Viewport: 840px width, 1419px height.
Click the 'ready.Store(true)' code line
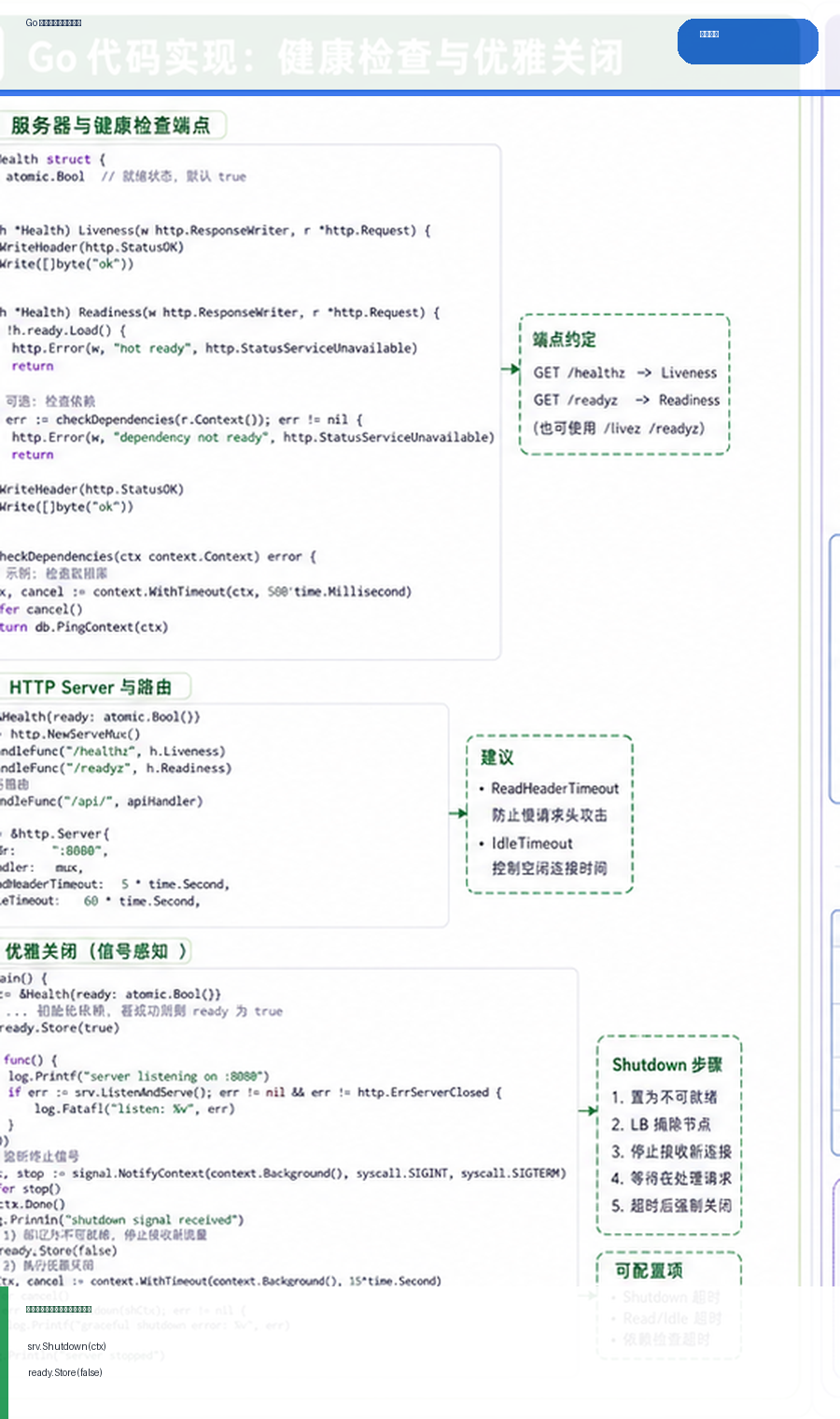coord(60,1028)
